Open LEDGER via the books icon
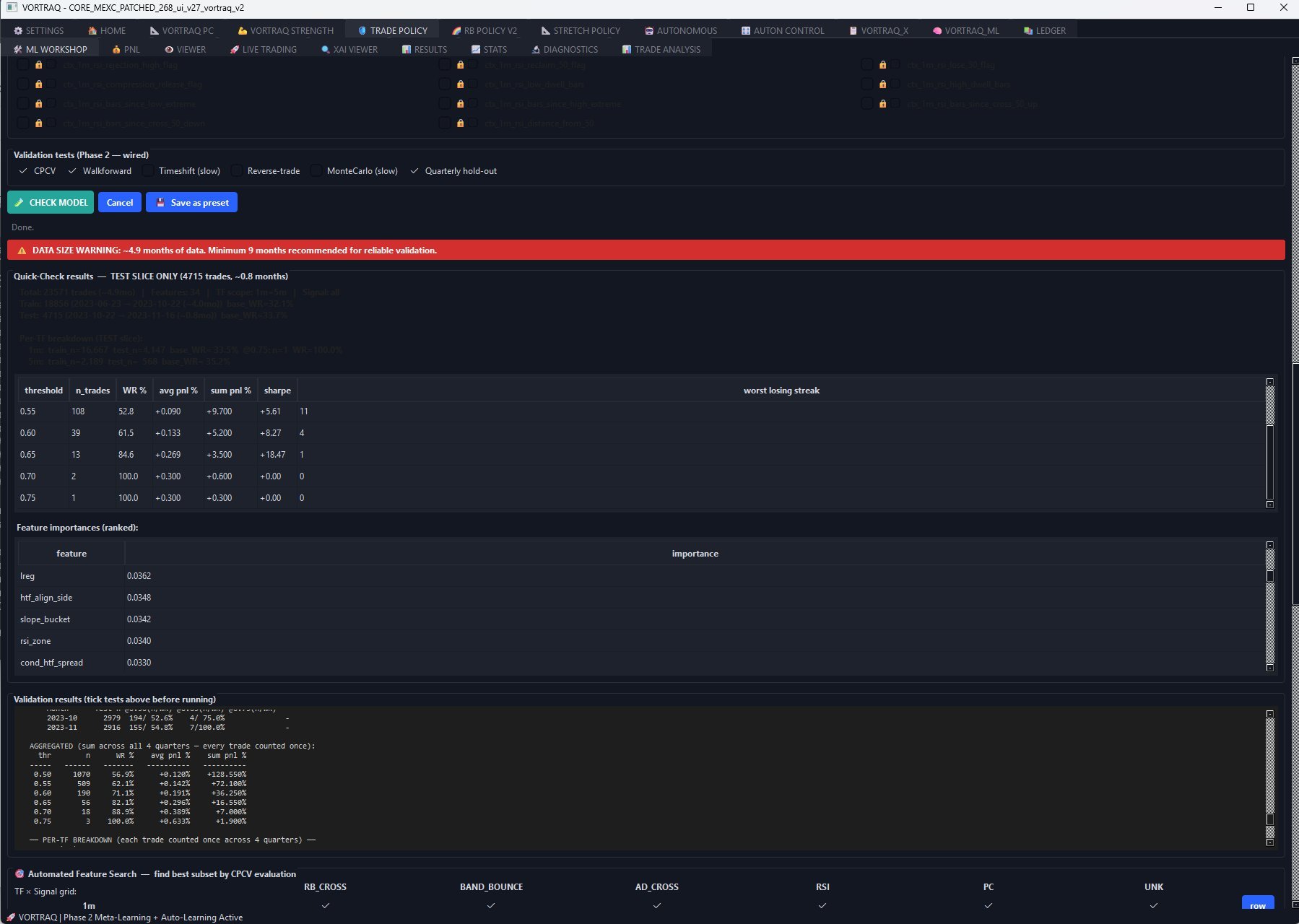The height and width of the screenshot is (924, 1299). pyautogui.click(x=1028, y=30)
